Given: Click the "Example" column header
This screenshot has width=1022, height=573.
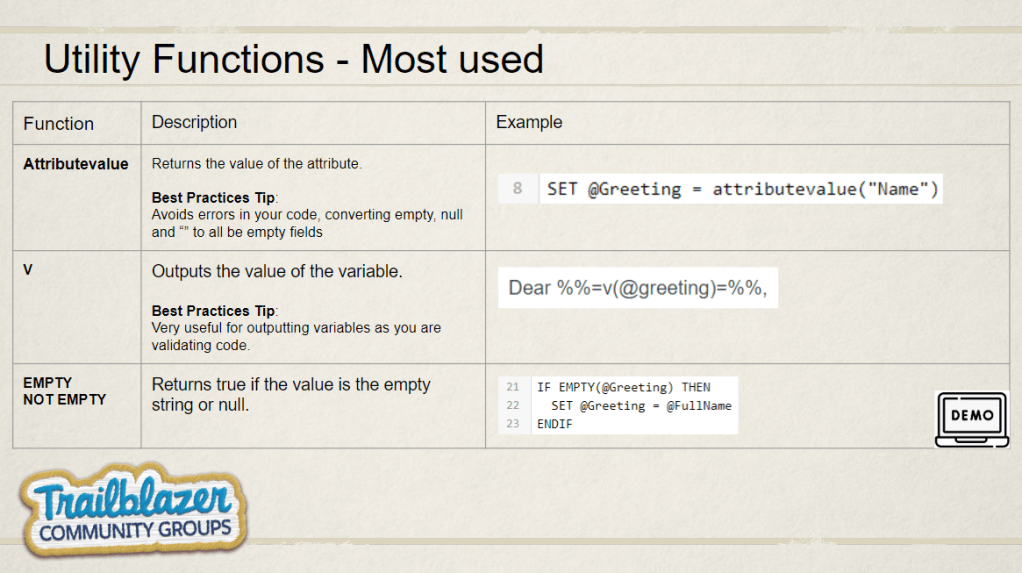Looking at the screenshot, I should point(529,122).
